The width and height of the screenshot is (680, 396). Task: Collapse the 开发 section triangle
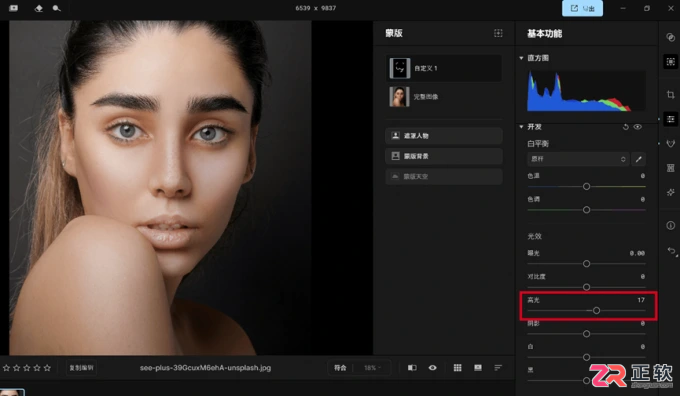pos(521,127)
